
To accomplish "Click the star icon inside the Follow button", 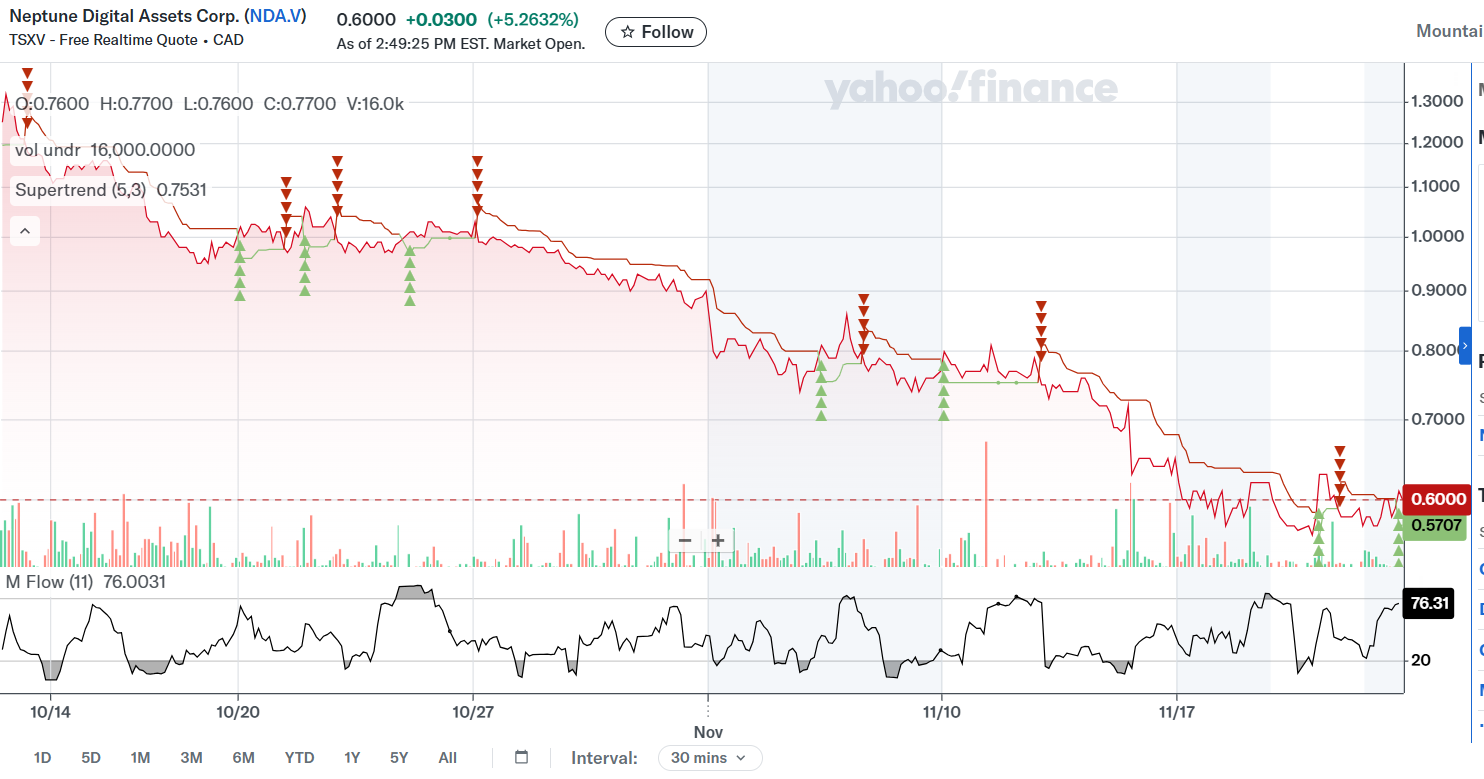I will tap(627, 31).
